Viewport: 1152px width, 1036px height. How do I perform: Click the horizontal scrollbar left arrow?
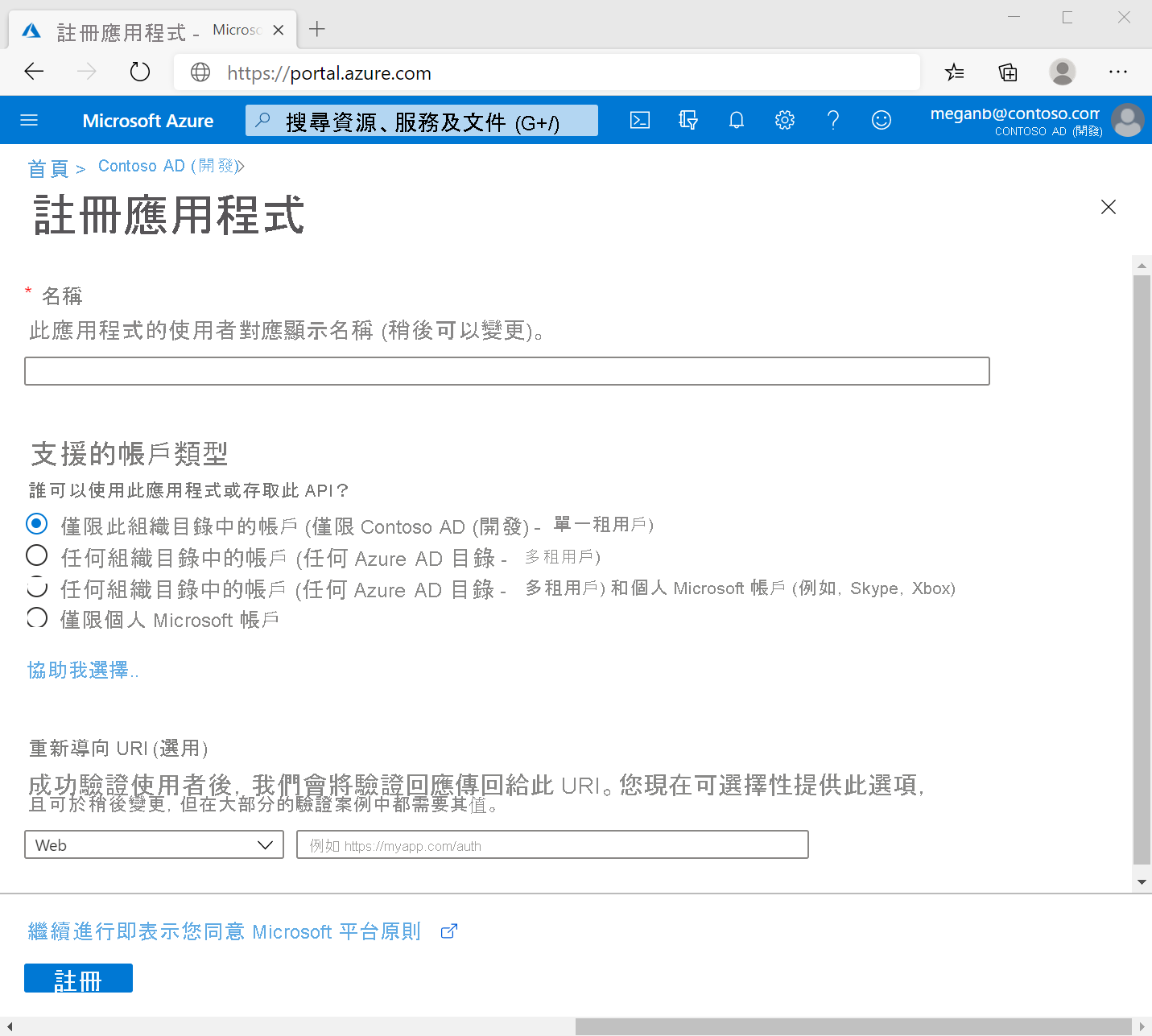coord(10,1026)
